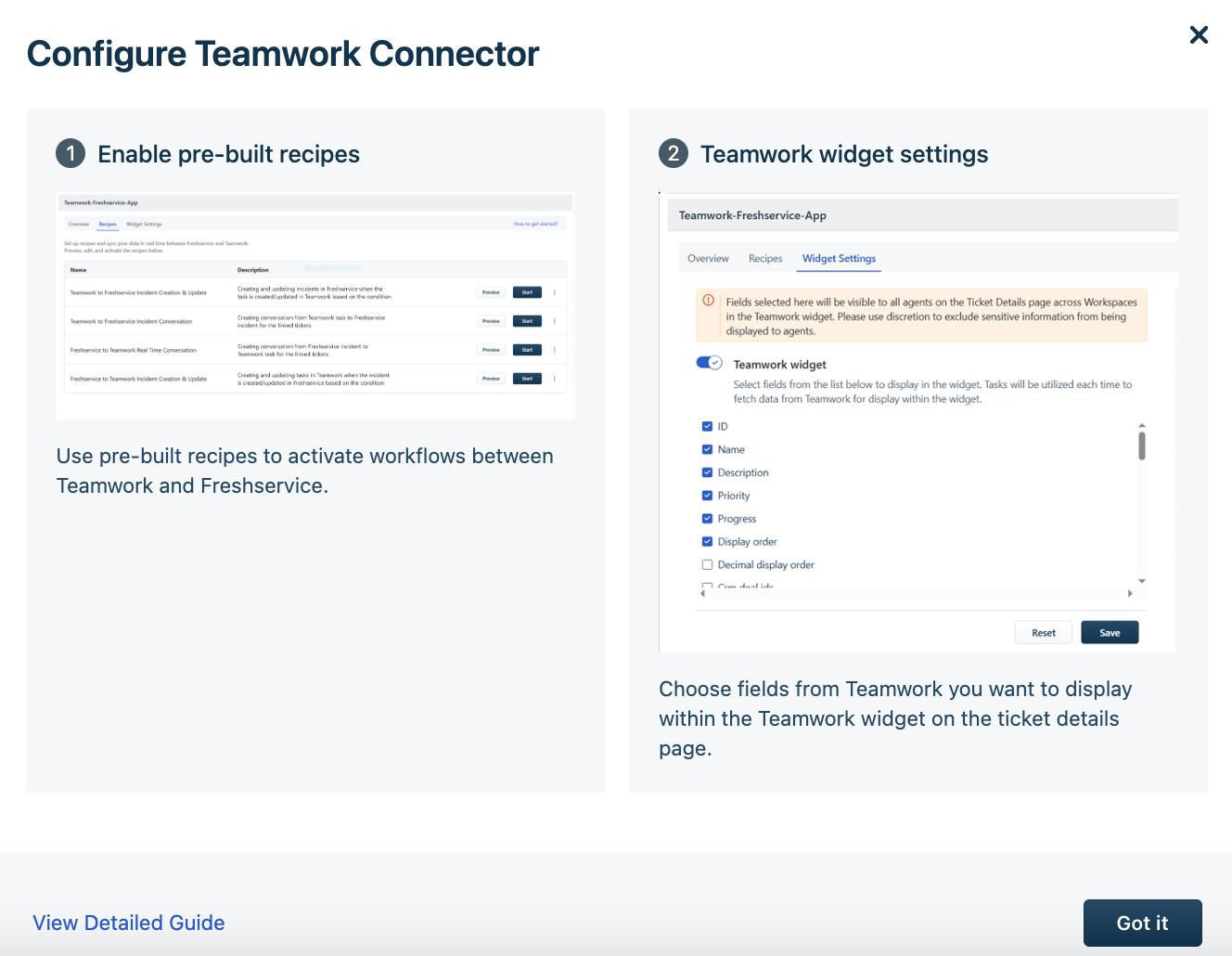
Task: Start the Freshservice to Teamwork Real Time Conversation recipe
Action: (x=527, y=350)
